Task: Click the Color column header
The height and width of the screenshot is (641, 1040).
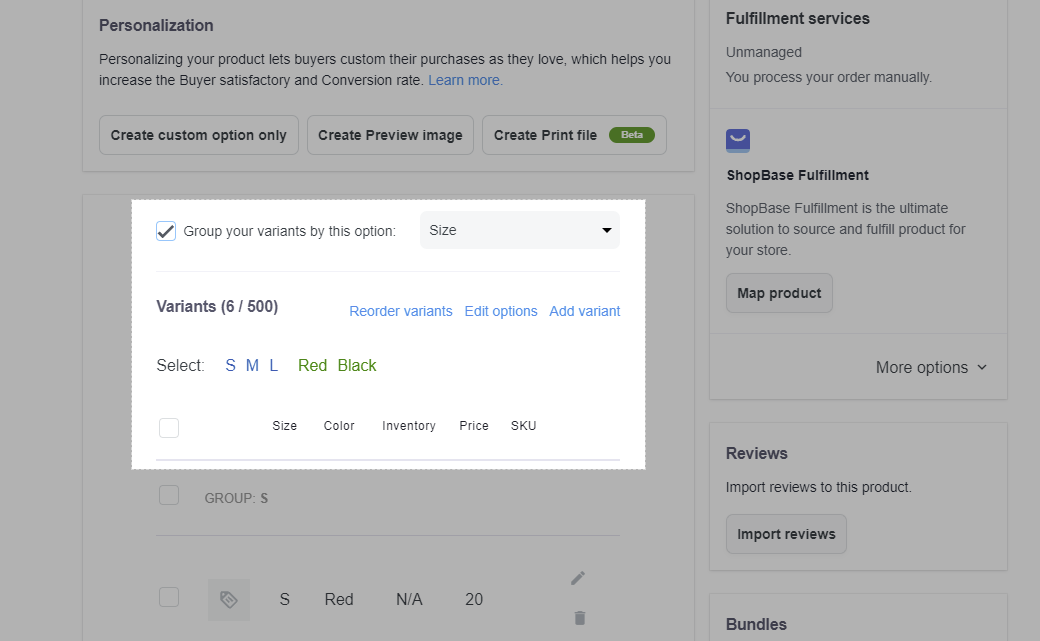Action: point(339,426)
